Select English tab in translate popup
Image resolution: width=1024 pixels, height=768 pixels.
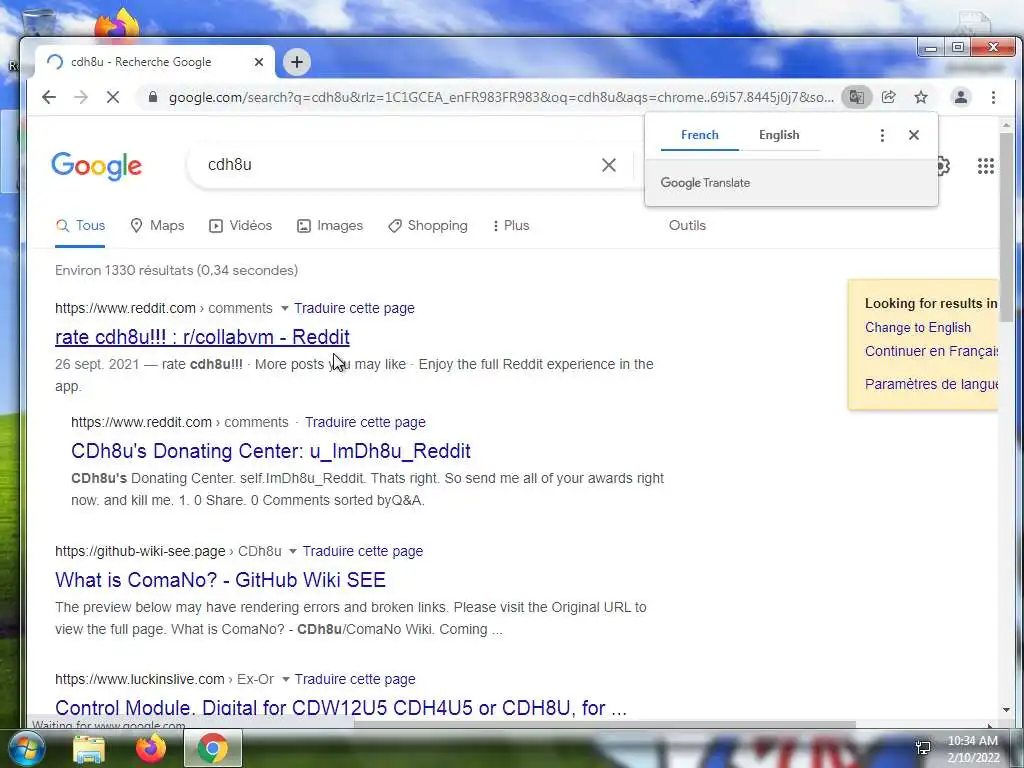point(778,135)
